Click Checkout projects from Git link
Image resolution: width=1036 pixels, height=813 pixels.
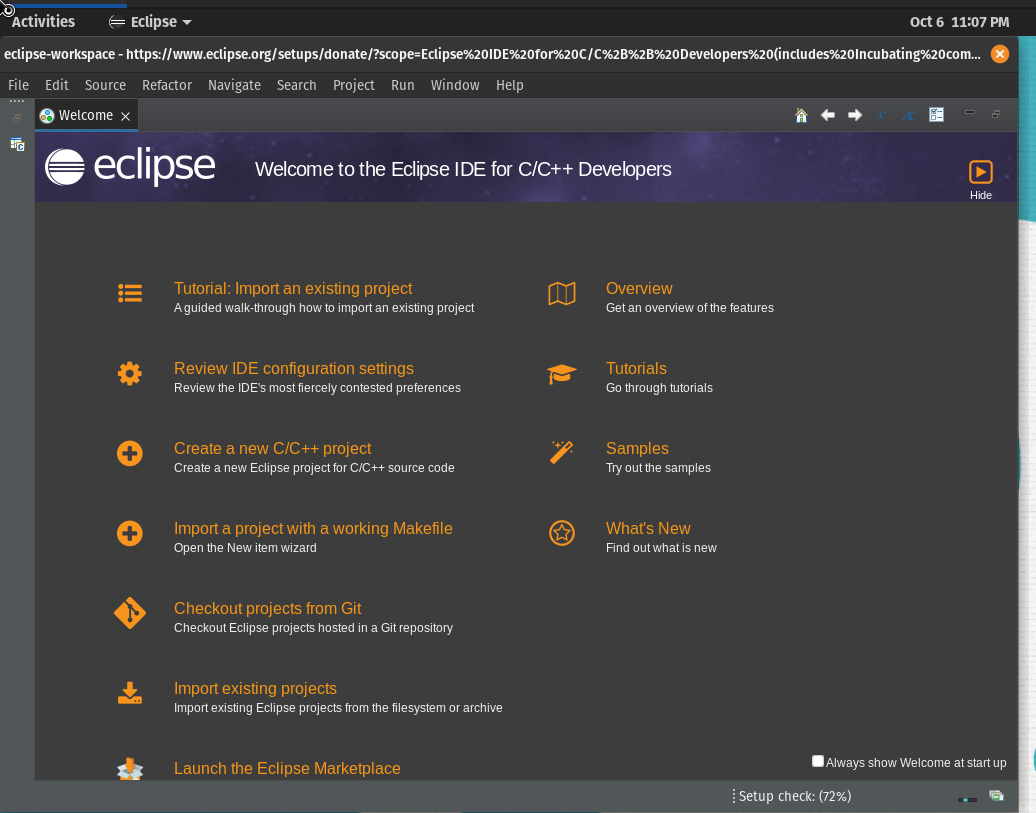pyautogui.click(x=268, y=609)
